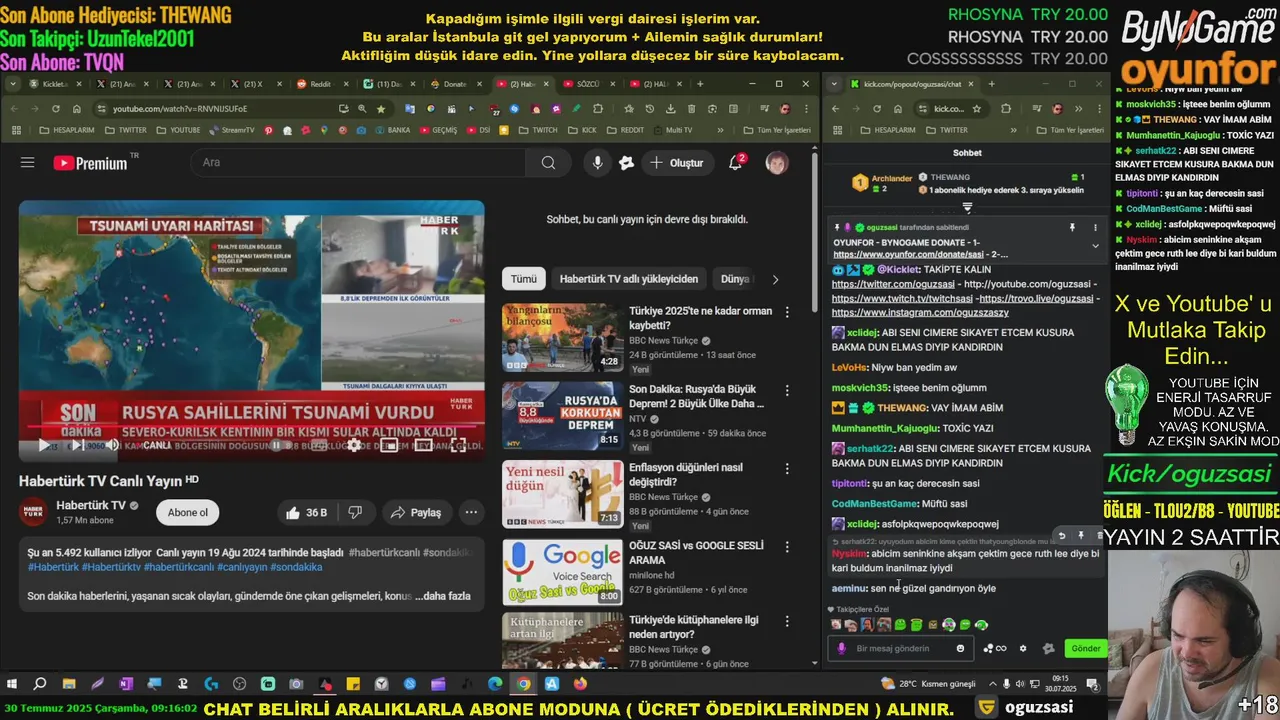
Task: Open options for 'Enflasyon düğünleri nasıl değiştirdi?' video
Action: coord(787,468)
